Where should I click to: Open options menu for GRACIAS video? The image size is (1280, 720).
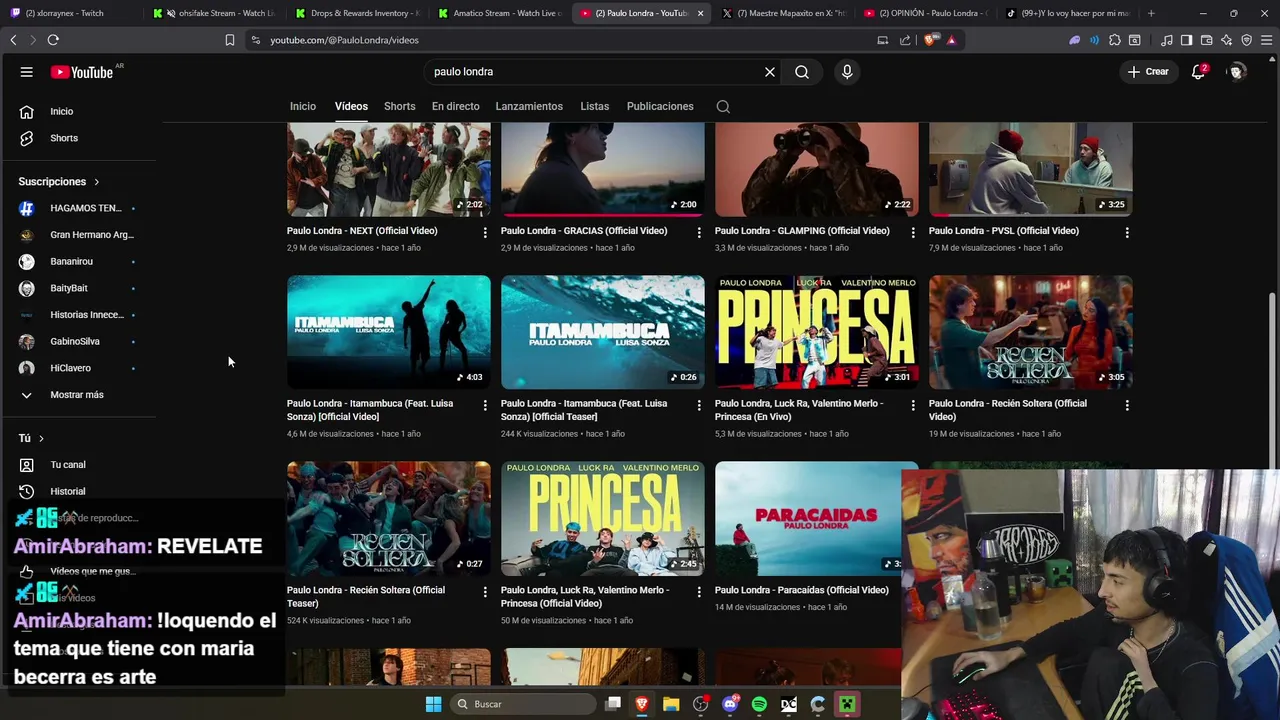699,232
